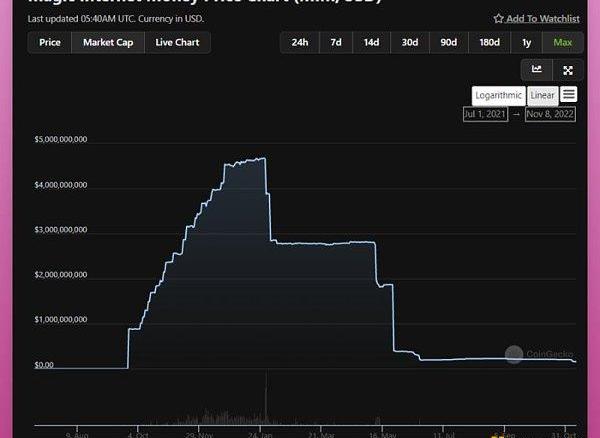Expand chart to fullscreen icon
This screenshot has width=600, height=438.
[x=568, y=70]
